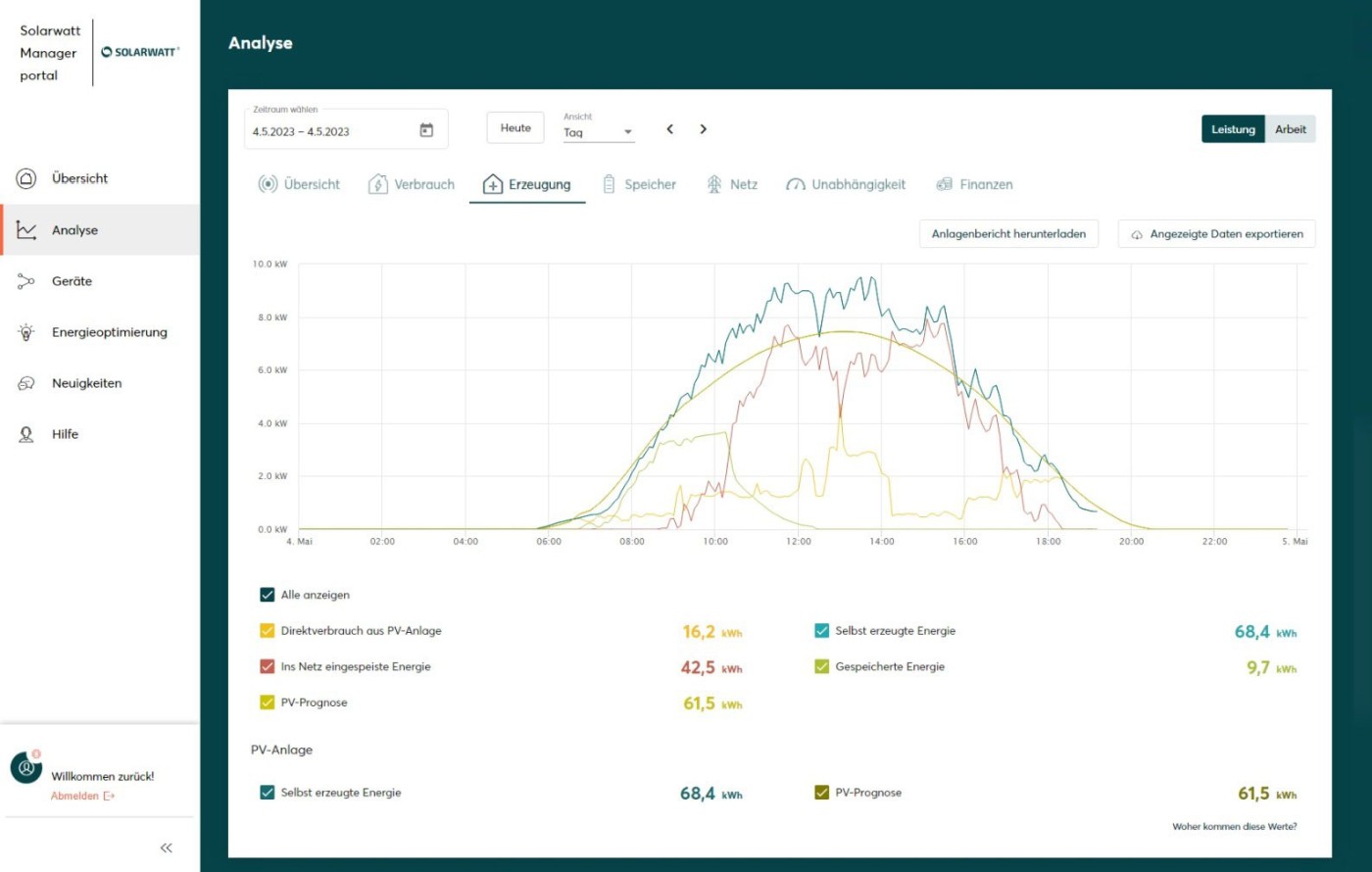Open the Unabhängigkeit tab
The height and width of the screenshot is (872, 1372).
coord(846,184)
